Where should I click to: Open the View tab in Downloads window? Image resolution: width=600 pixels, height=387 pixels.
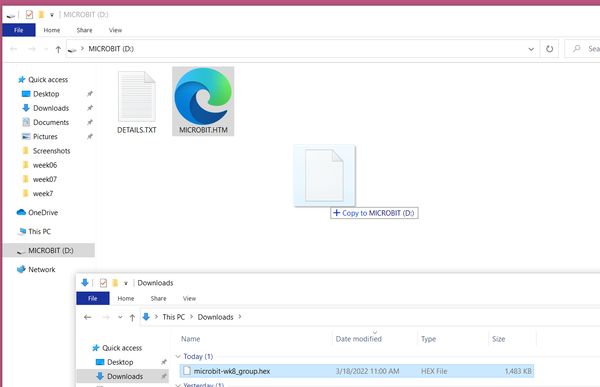coord(189,298)
